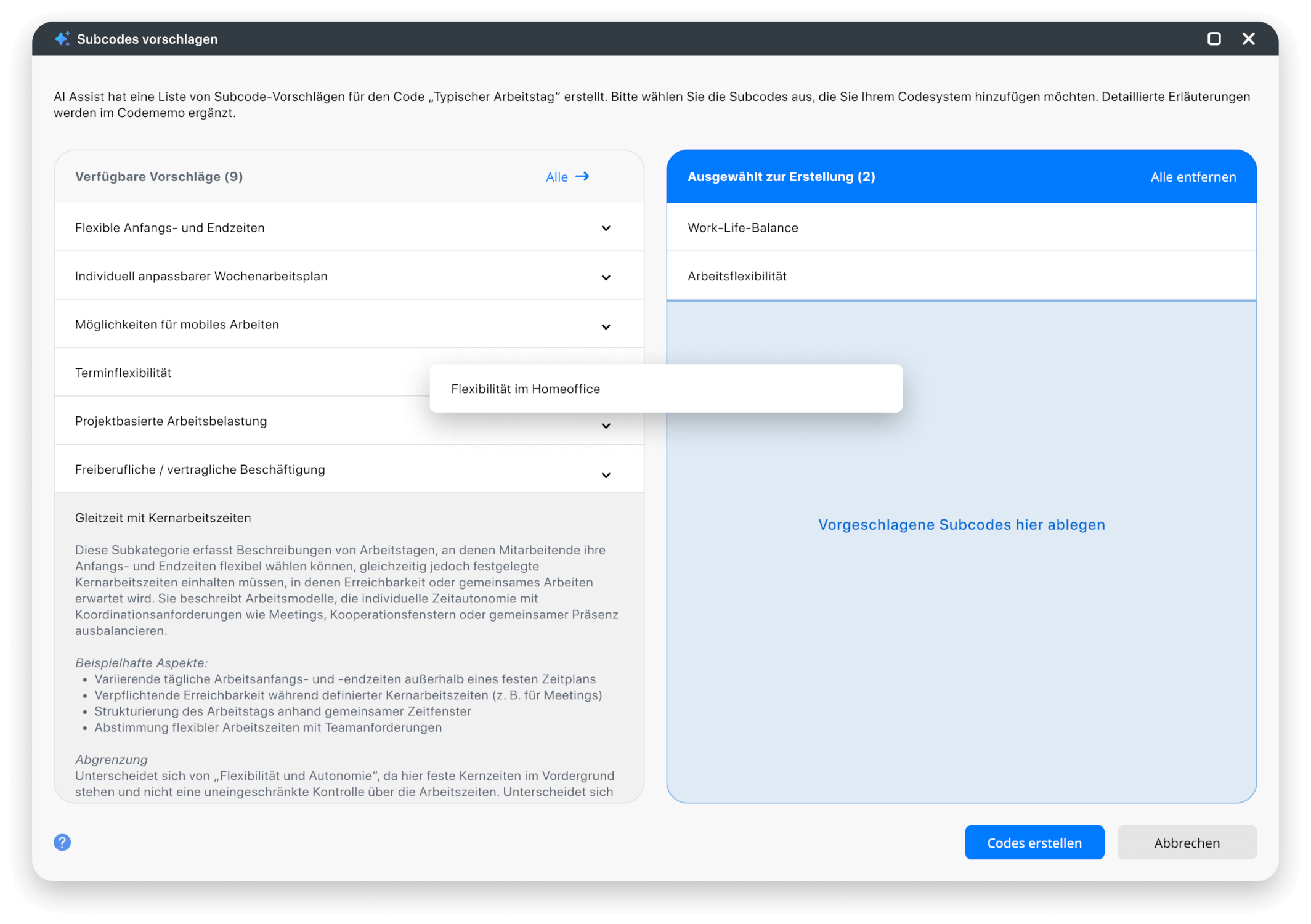Maximize the Subcodes vorschlagen dialog

click(1214, 39)
